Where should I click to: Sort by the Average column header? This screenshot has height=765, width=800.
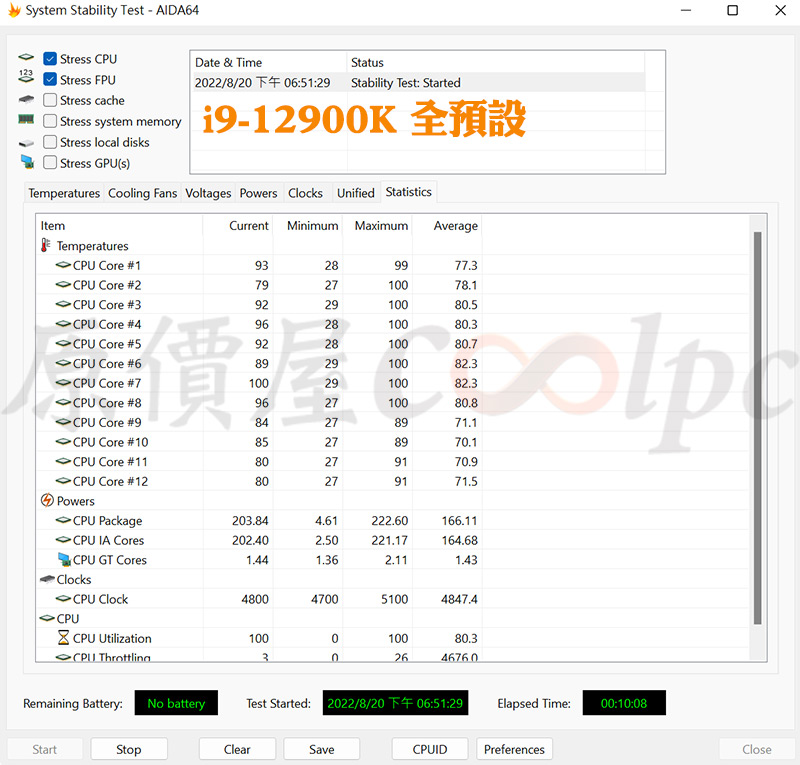[447, 226]
